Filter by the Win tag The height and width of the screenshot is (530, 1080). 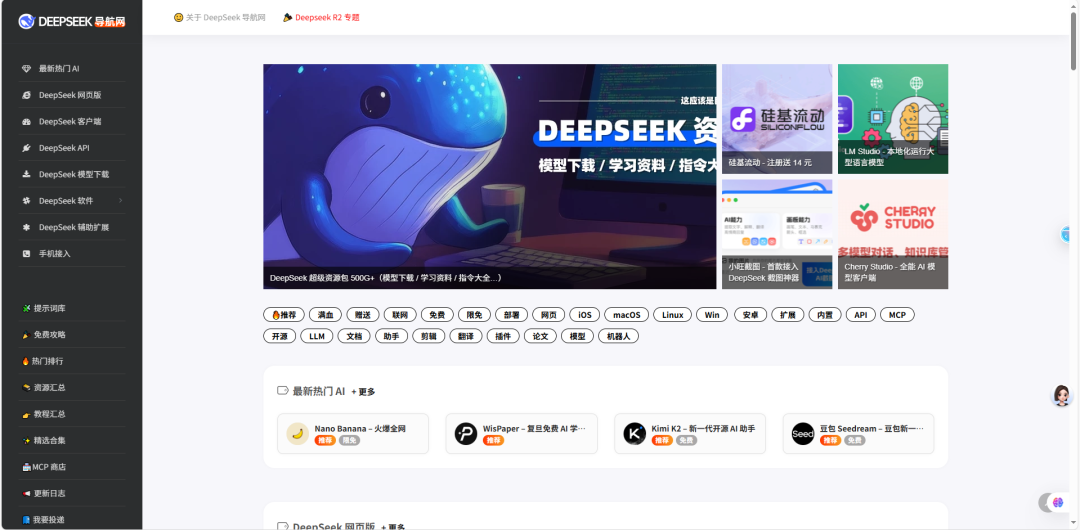click(712, 315)
